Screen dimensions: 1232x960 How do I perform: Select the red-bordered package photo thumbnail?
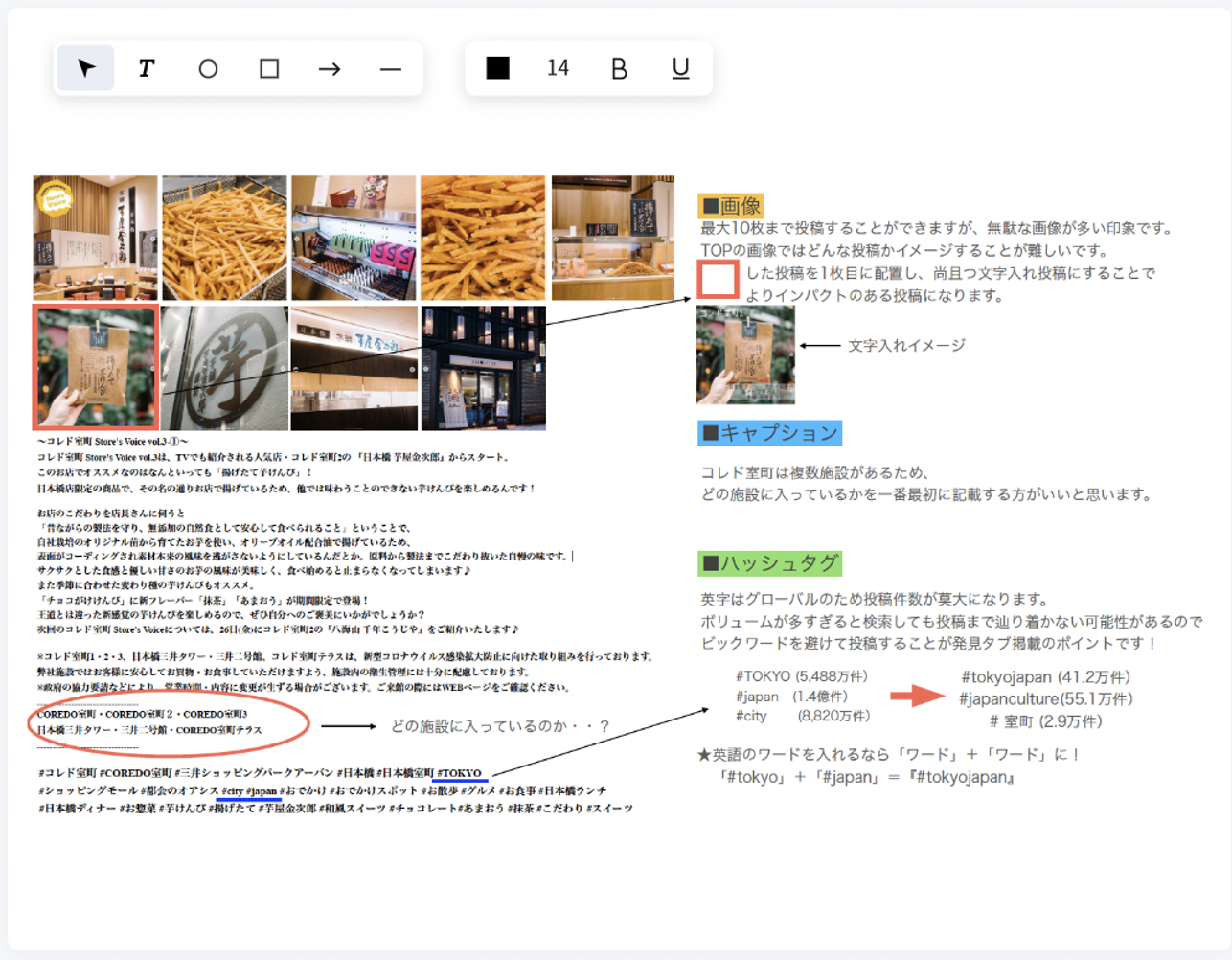point(94,366)
